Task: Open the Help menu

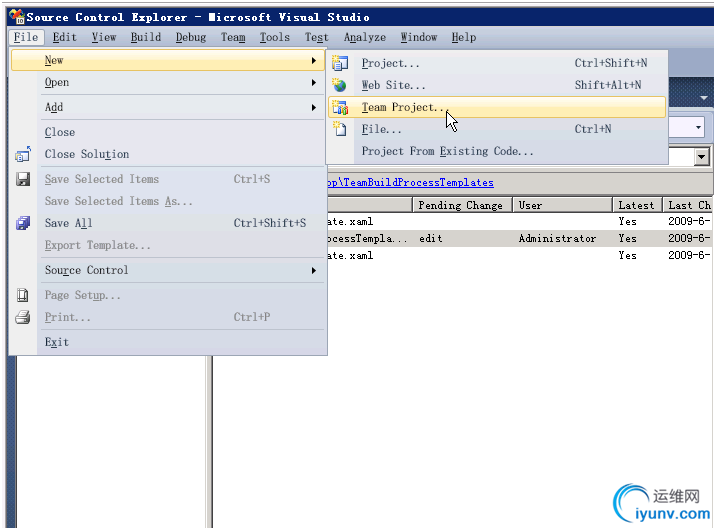Action: 463,37
